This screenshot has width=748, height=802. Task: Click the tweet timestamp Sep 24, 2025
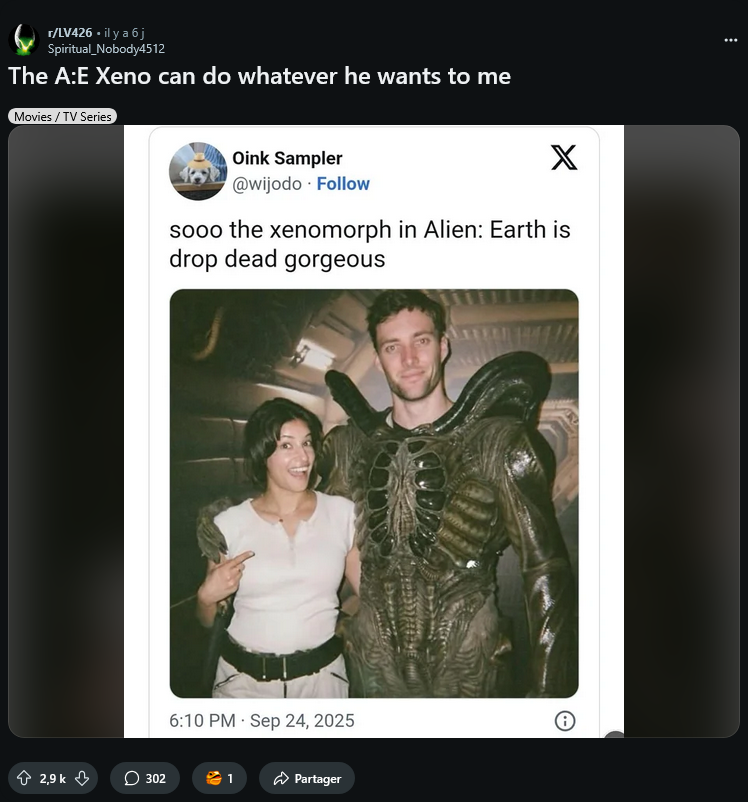(x=301, y=720)
